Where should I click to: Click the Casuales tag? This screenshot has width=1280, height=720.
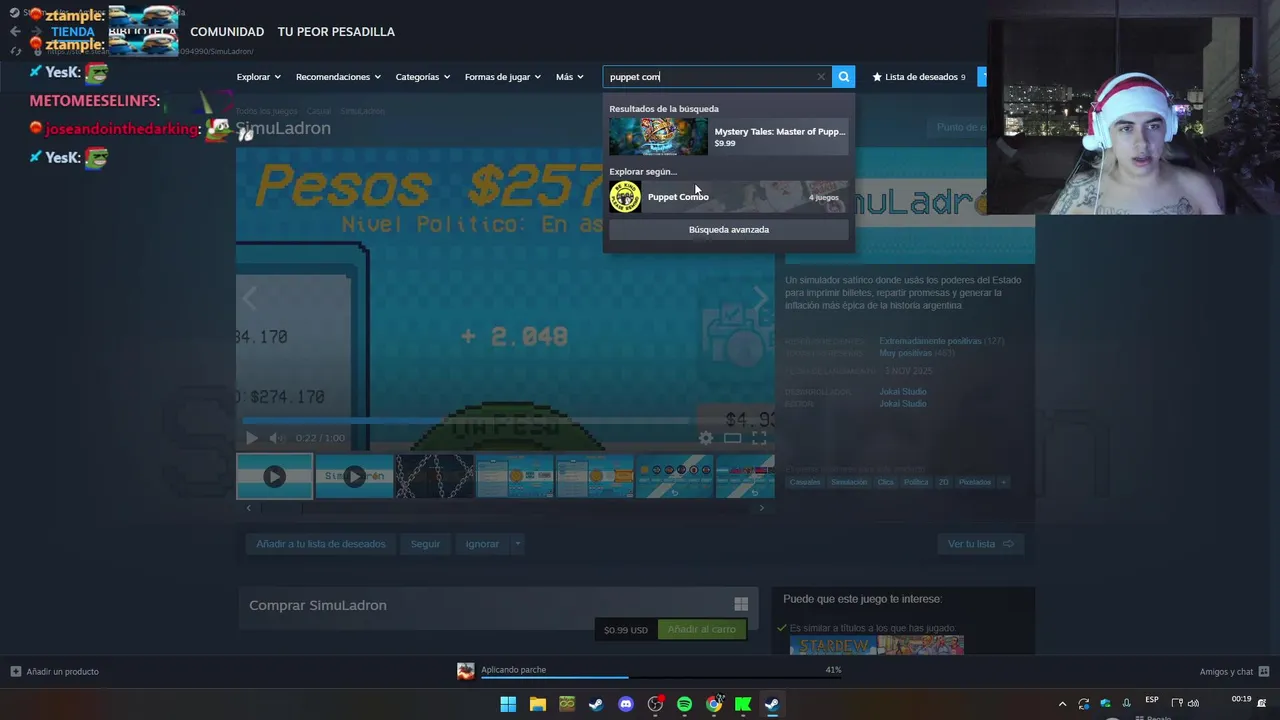[x=804, y=482]
